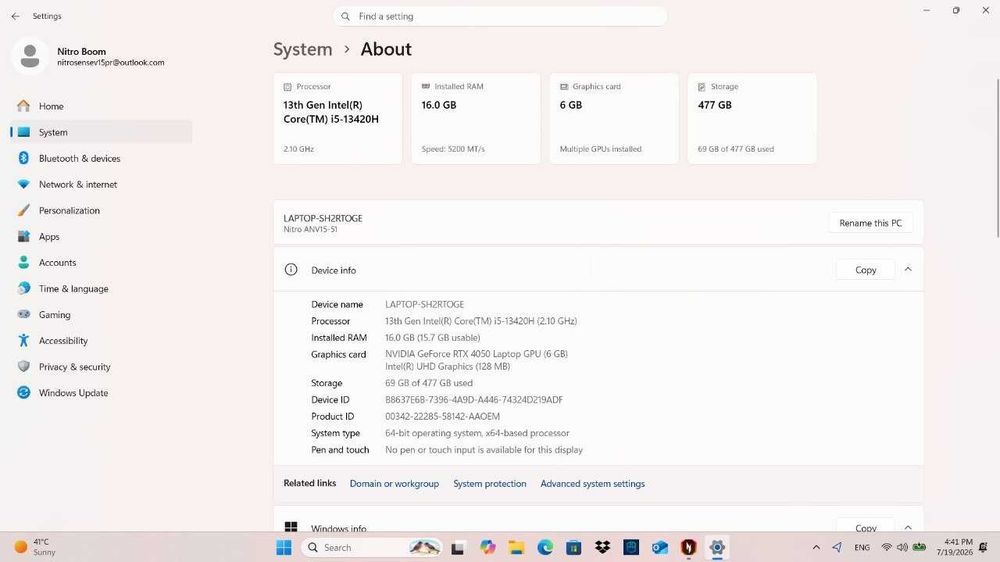Open the Wi-Fi network tray icon
The image size is (1000, 562).
click(x=886, y=547)
